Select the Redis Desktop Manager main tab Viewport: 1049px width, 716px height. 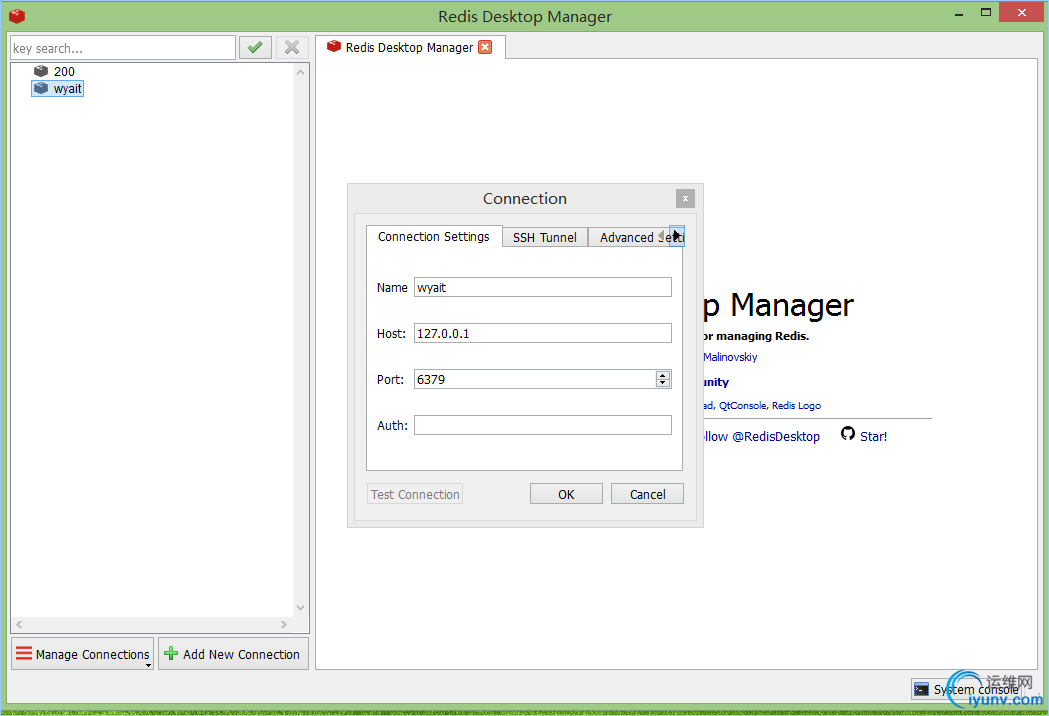pyautogui.click(x=409, y=48)
